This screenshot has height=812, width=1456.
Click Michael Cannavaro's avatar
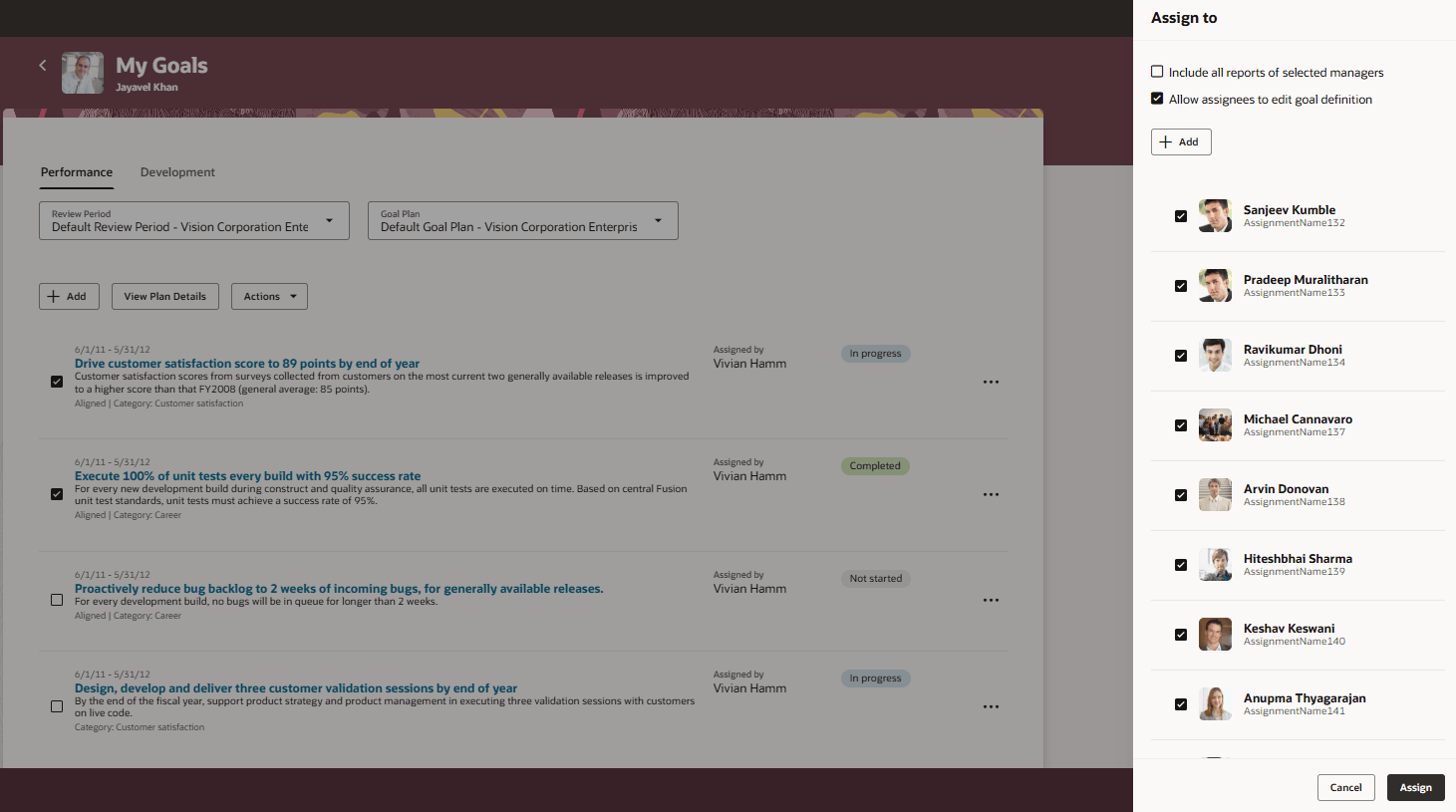[x=1215, y=425]
